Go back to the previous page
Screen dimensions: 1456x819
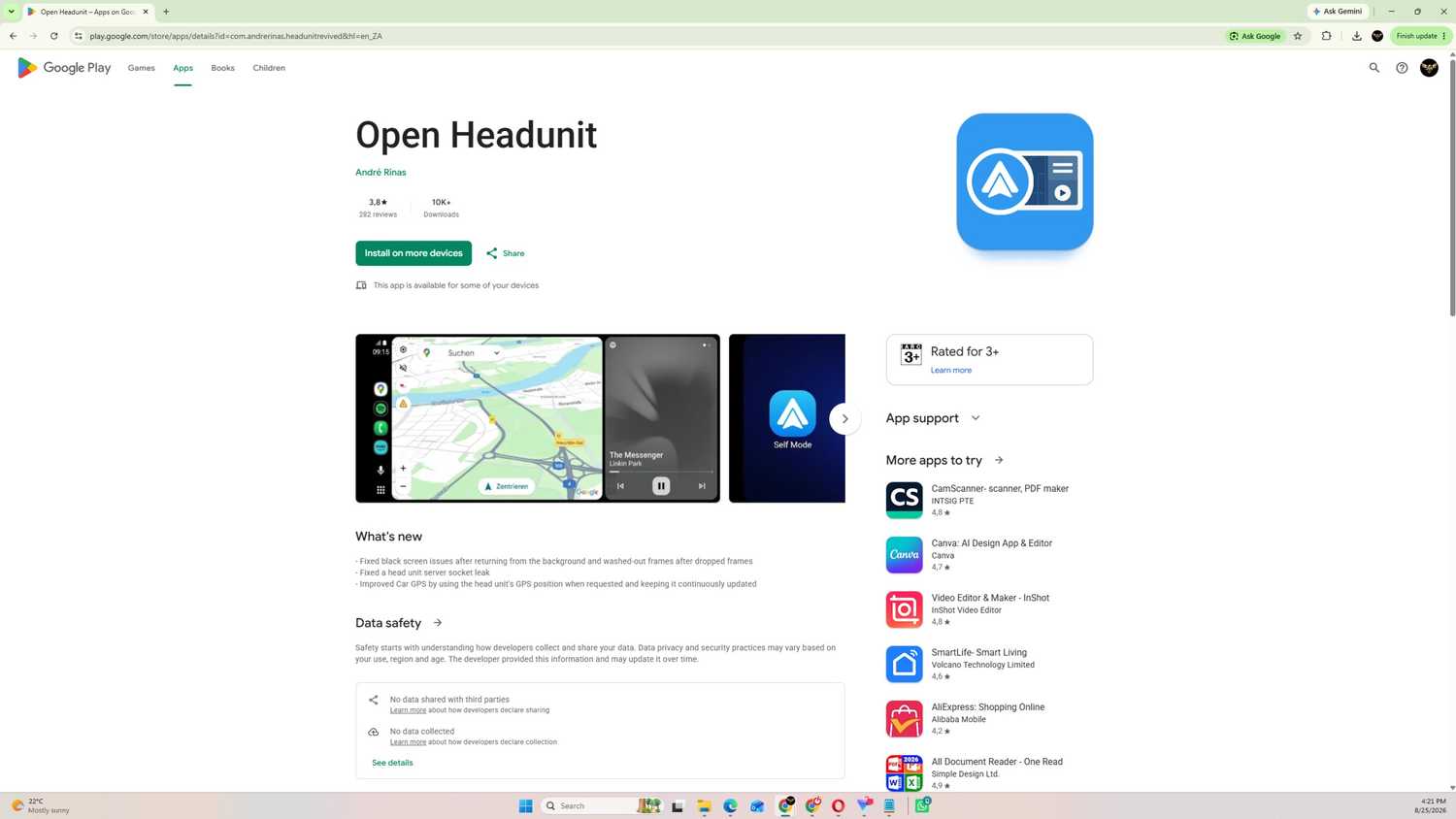tap(13, 36)
